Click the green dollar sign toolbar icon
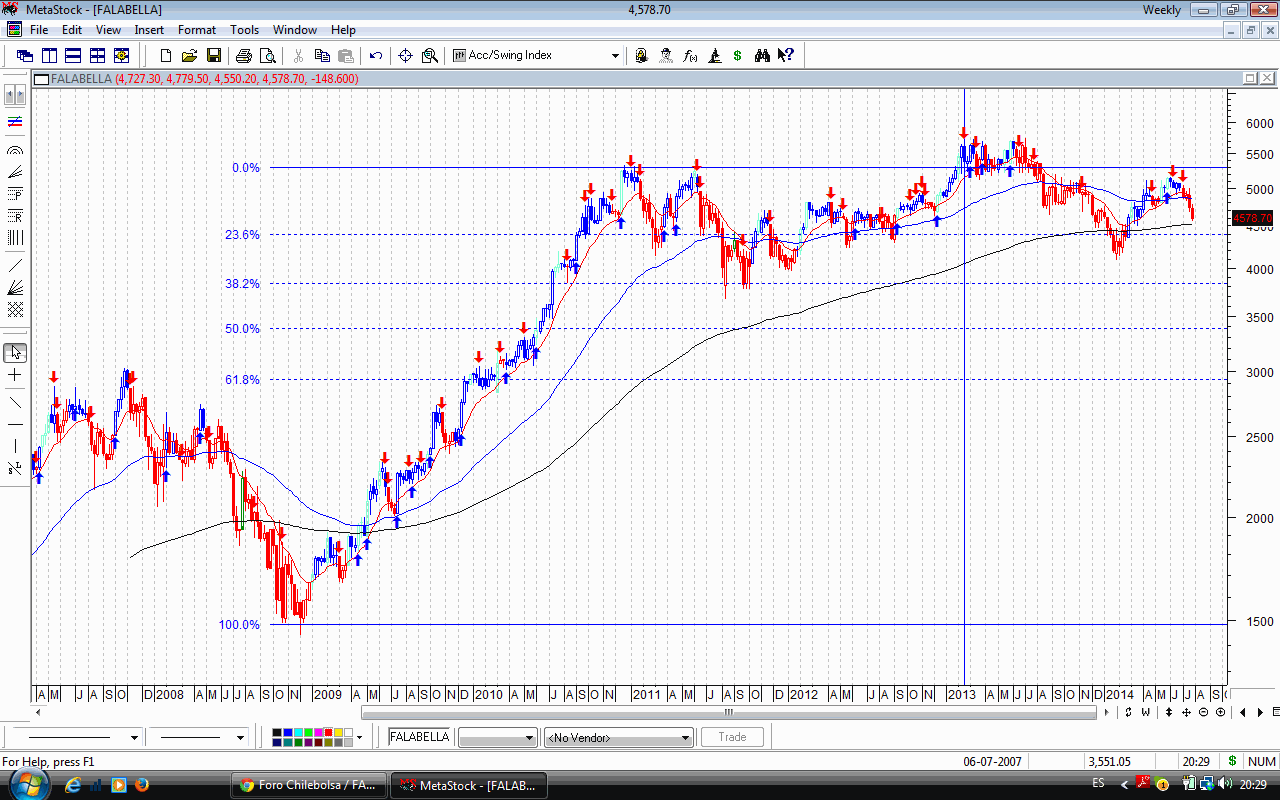1280x800 pixels. (738, 55)
